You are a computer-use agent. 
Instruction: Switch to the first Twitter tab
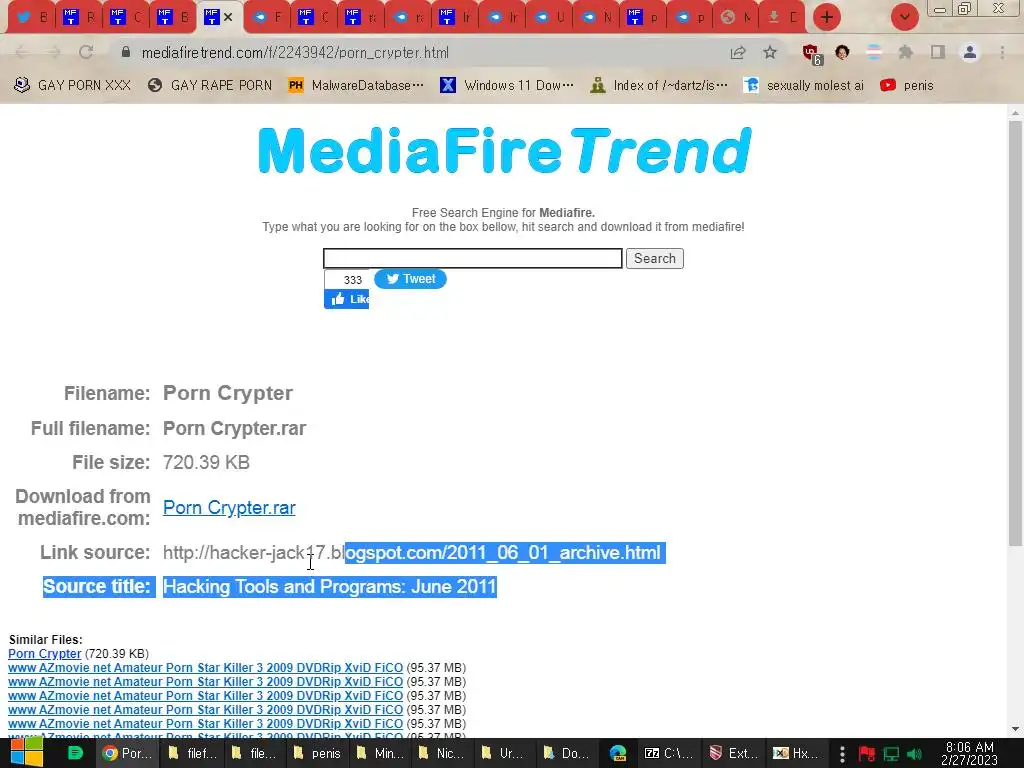point(31,18)
